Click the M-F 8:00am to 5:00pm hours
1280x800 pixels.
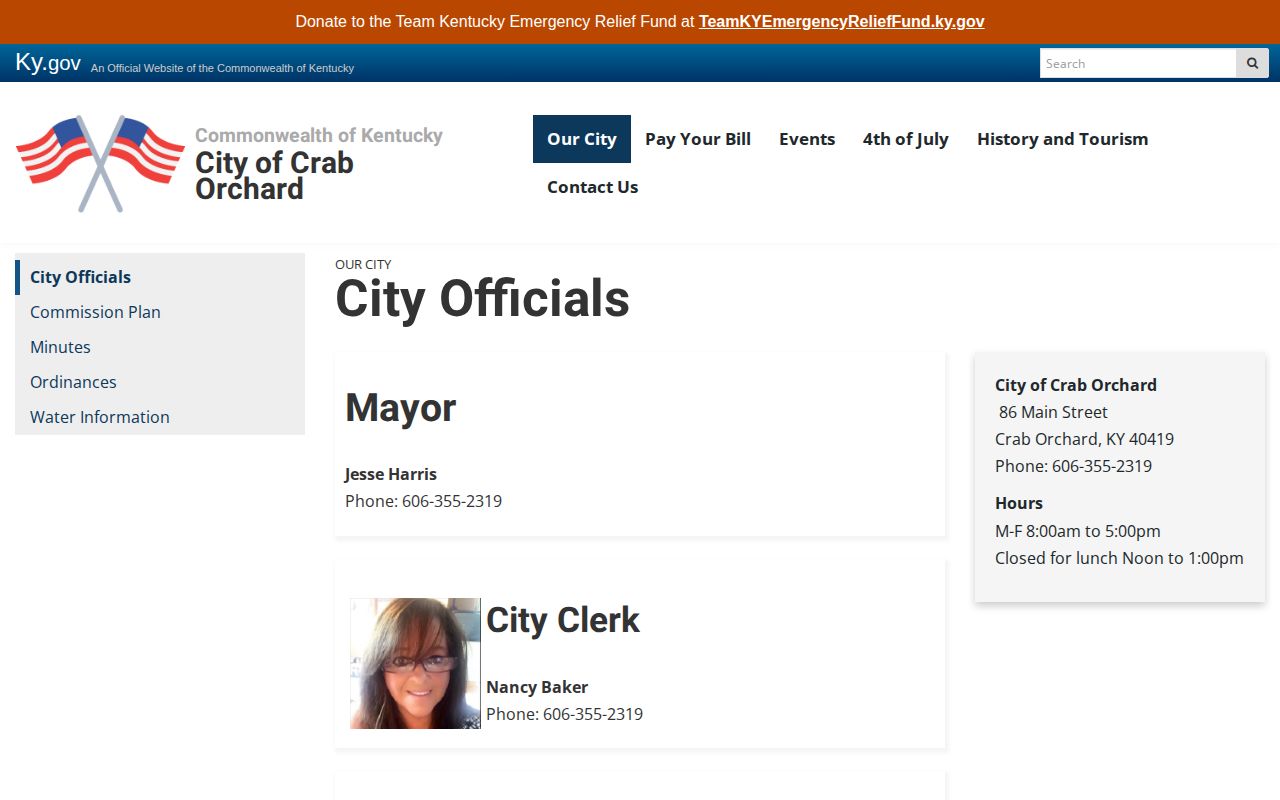[x=1078, y=531]
